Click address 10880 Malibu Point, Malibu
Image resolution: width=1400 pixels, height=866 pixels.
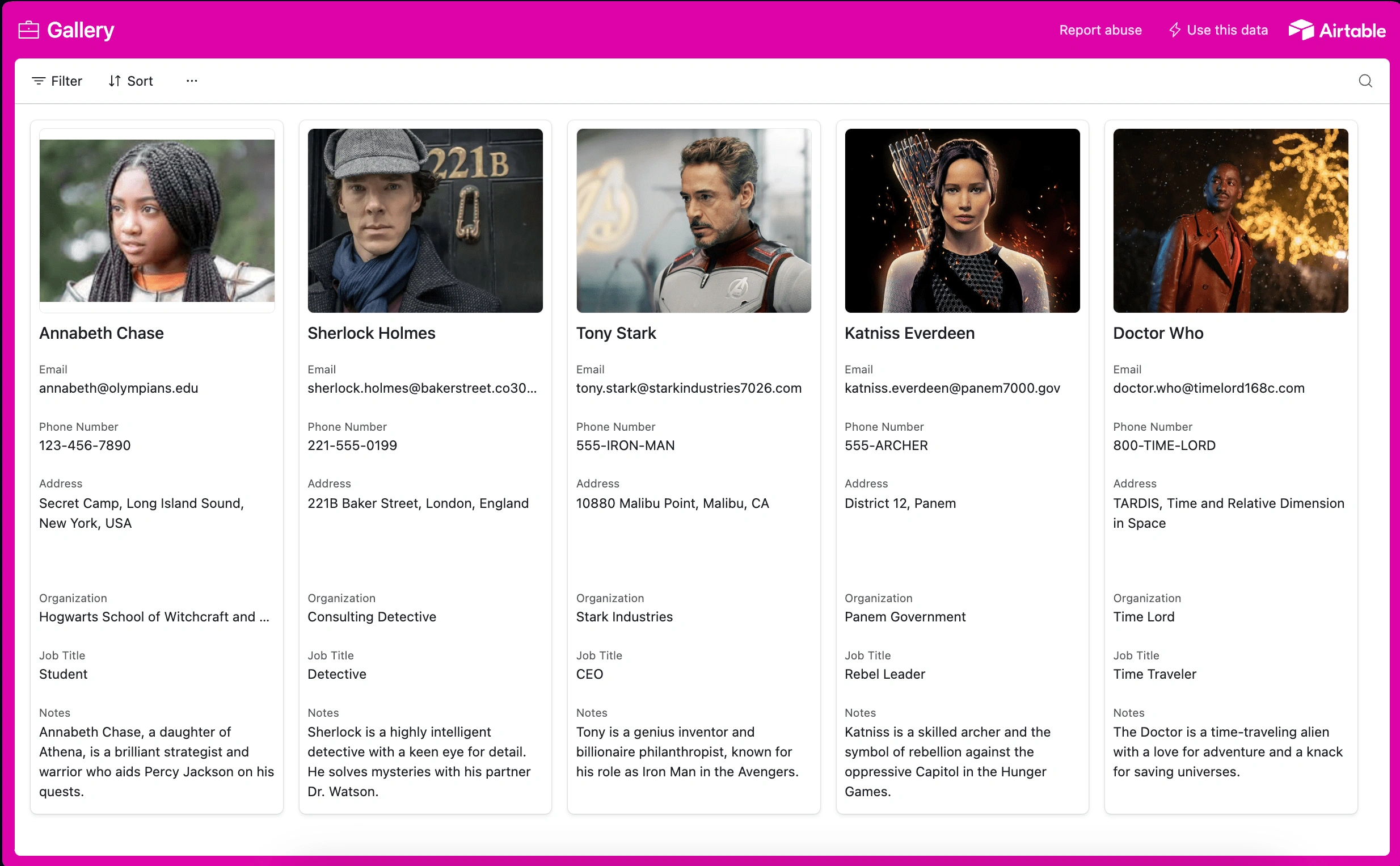[673, 503]
